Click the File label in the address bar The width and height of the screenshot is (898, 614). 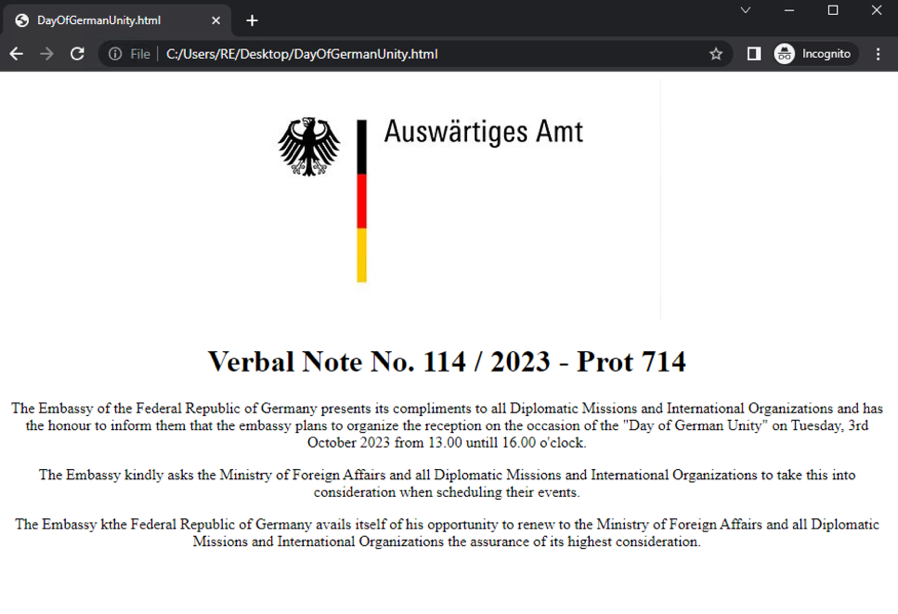click(x=140, y=54)
